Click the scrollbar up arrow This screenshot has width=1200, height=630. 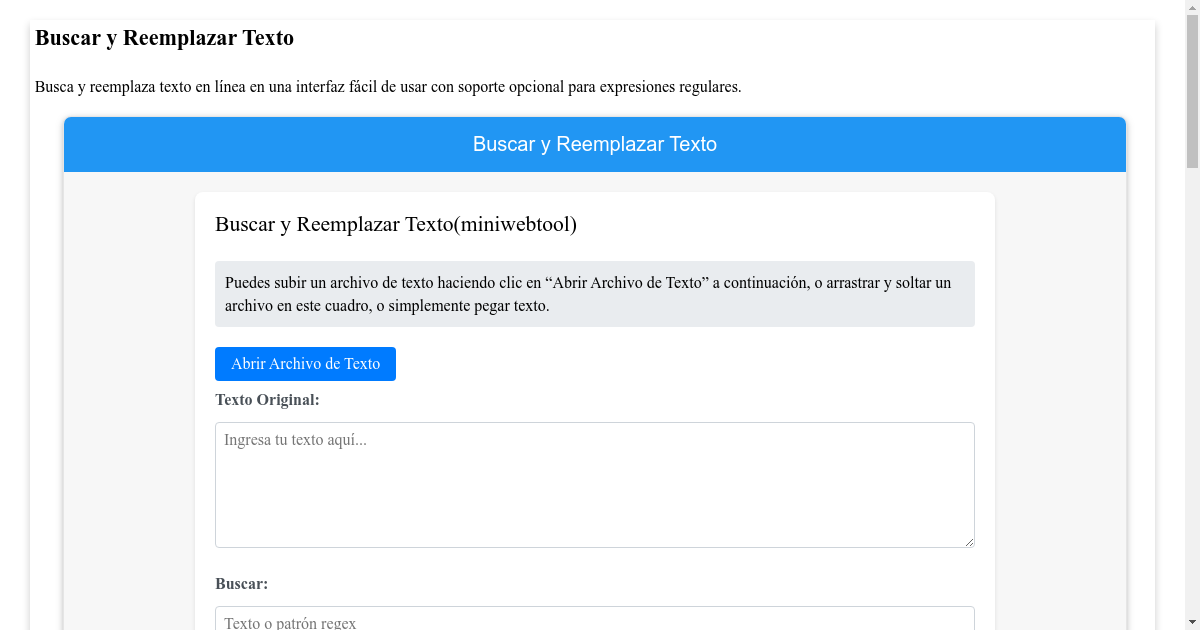1192,7
